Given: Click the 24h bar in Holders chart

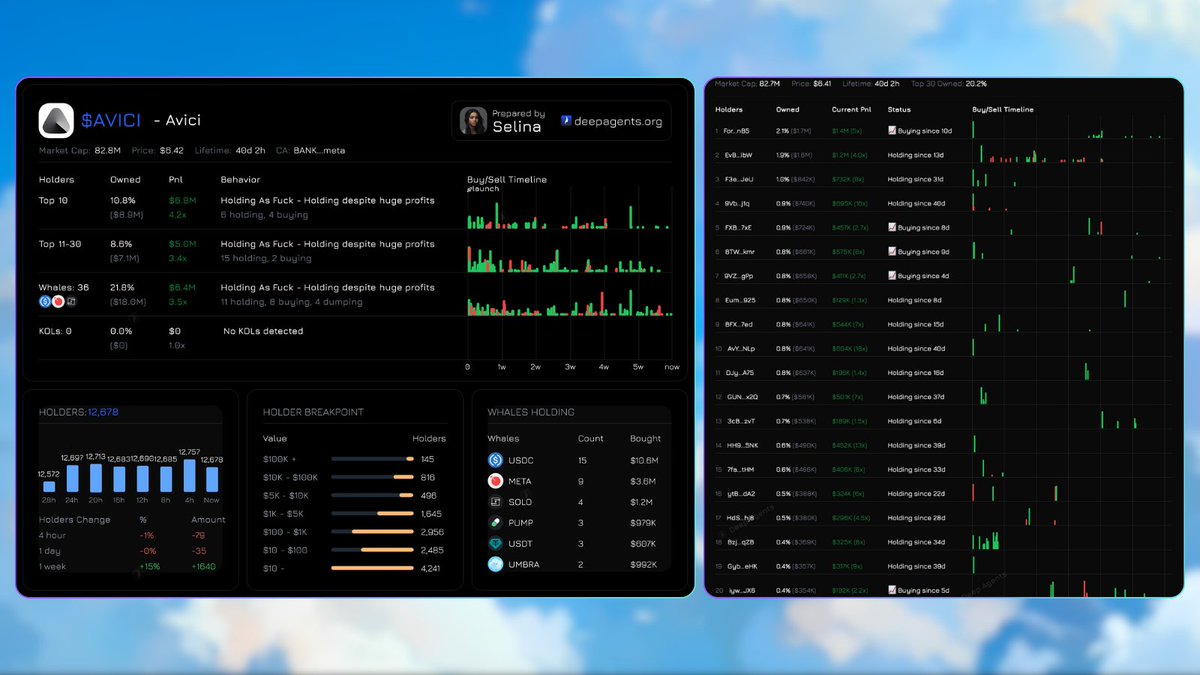Looking at the screenshot, I should coord(72,479).
